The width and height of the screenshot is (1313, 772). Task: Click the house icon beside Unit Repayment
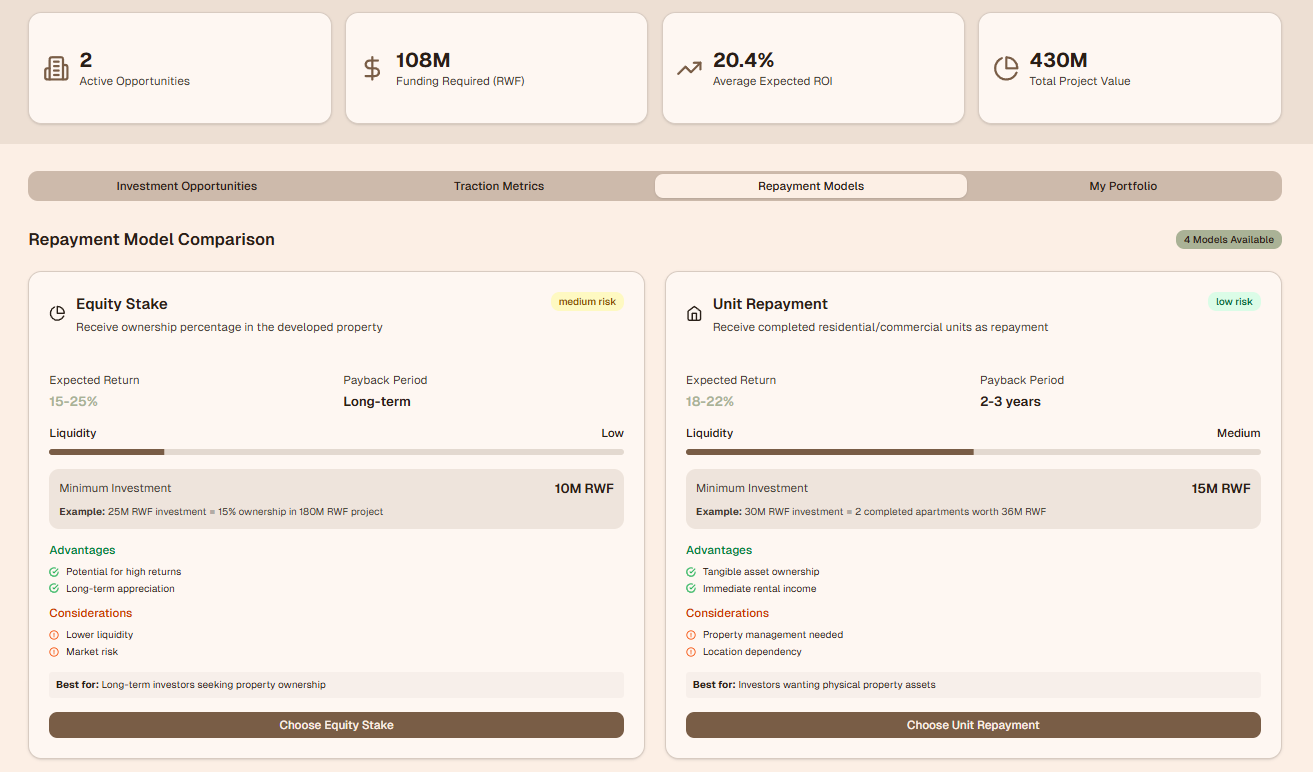click(694, 314)
